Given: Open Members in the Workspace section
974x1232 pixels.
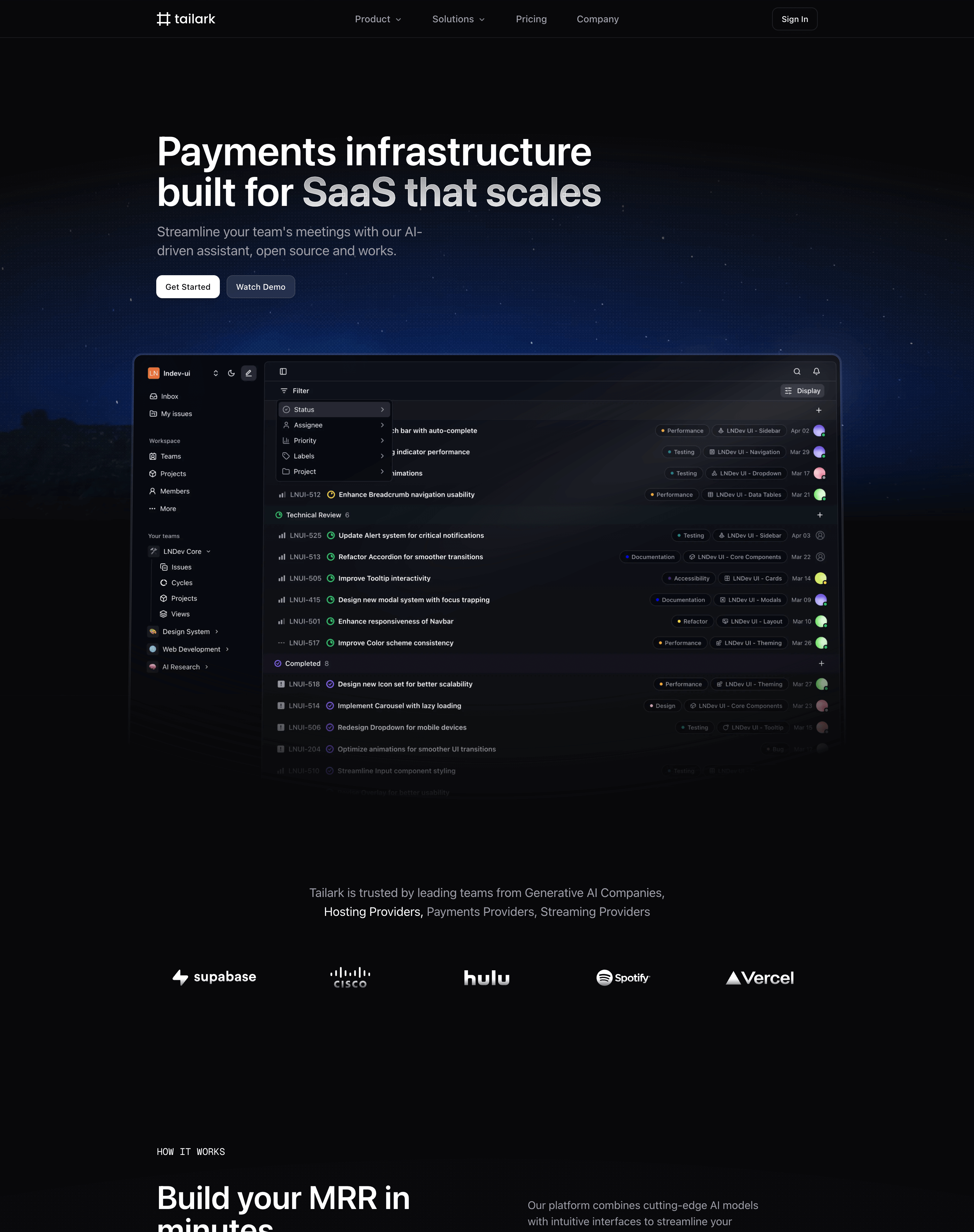Looking at the screenshot, I should [175, 491].
